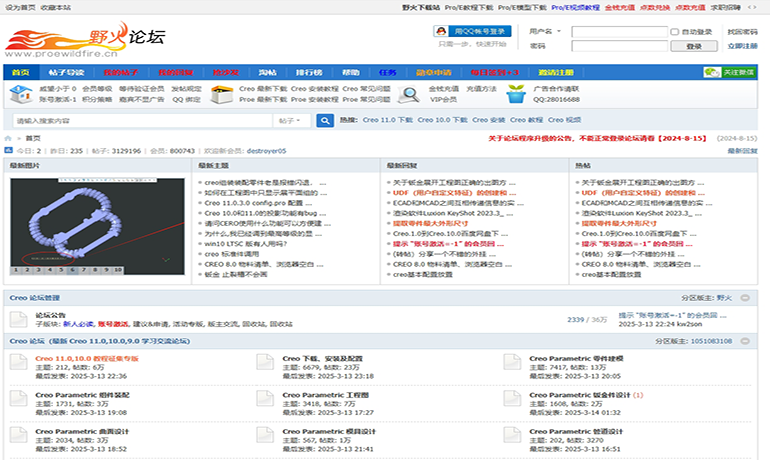
Task: Click the blue magnifier search icon
Action: (x=324, y=120)
